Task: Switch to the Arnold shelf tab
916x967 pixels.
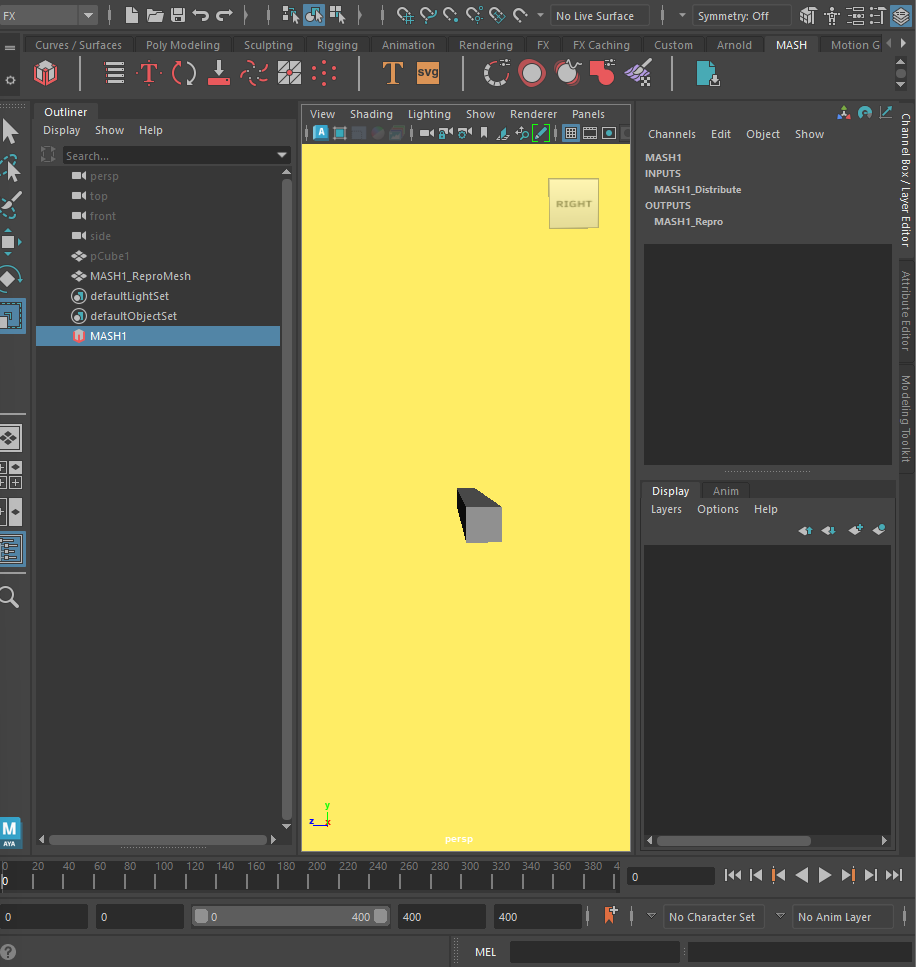Action: (734, 45)
